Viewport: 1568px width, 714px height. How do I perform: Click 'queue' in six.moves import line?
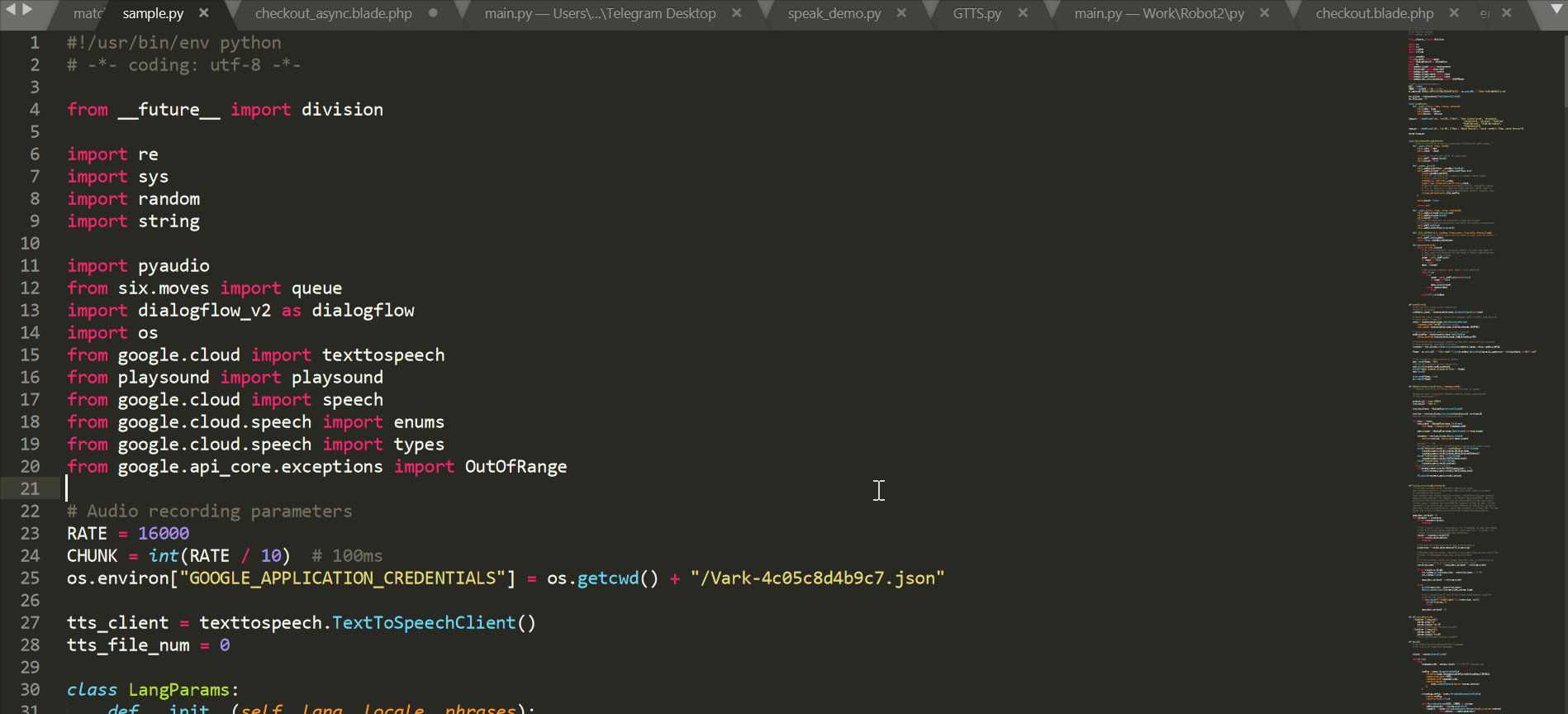(316, 288)
